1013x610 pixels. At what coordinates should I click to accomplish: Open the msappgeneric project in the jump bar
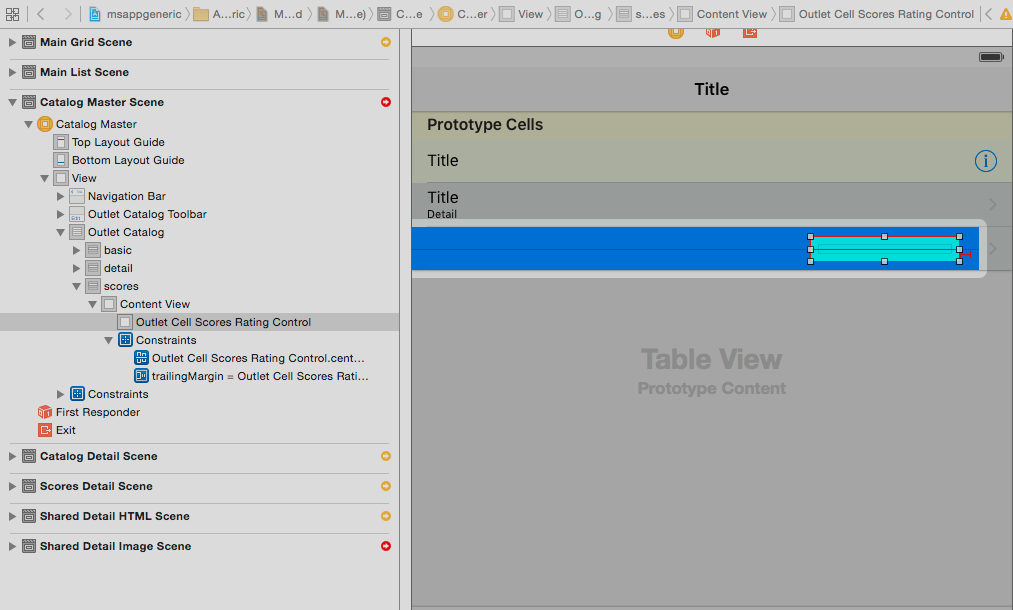(139, 14)
